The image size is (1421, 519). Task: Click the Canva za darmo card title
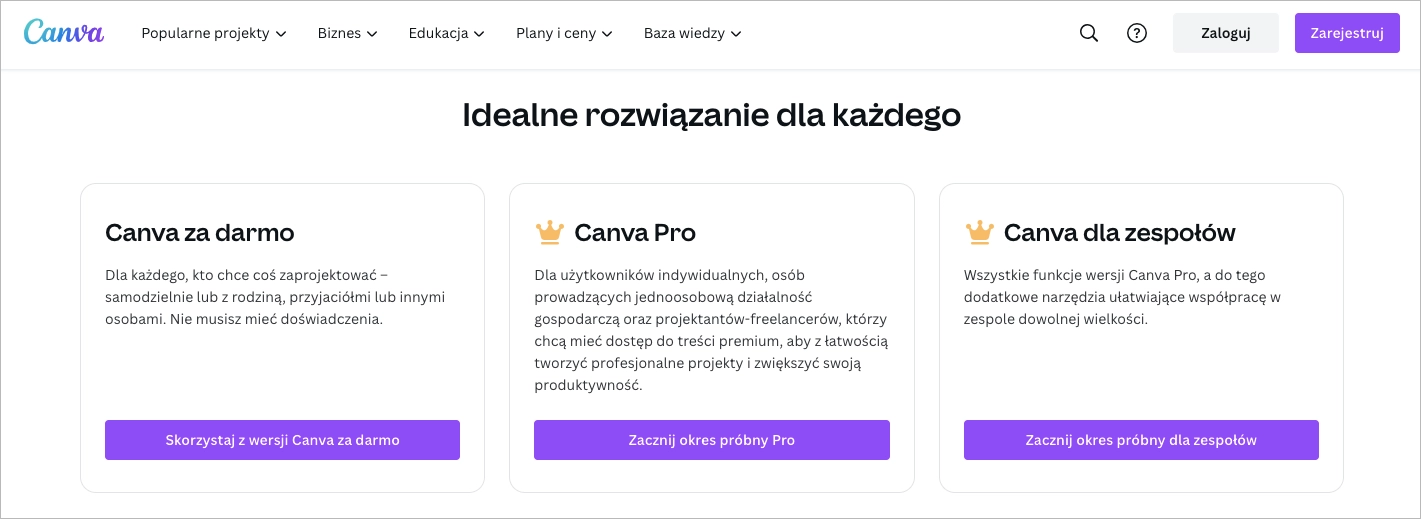pyautogui.click(x=200, y=233)
